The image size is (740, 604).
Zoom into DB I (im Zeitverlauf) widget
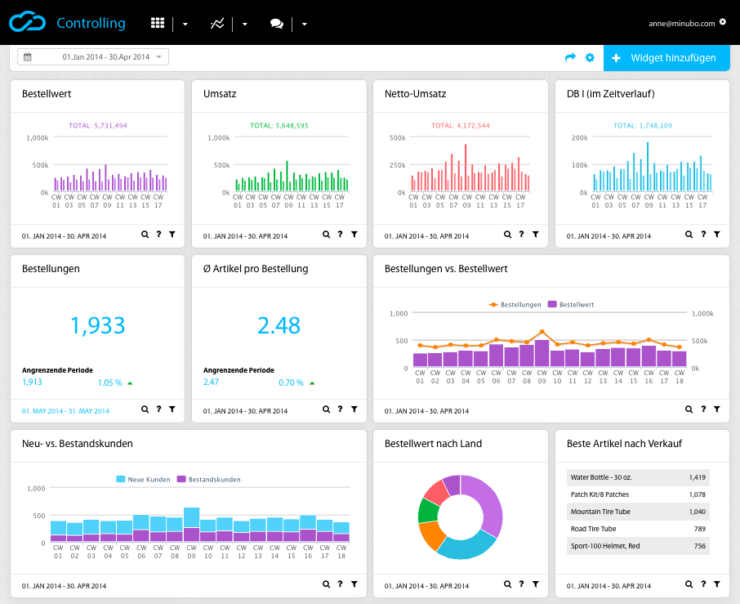click(x=689, y=234)
